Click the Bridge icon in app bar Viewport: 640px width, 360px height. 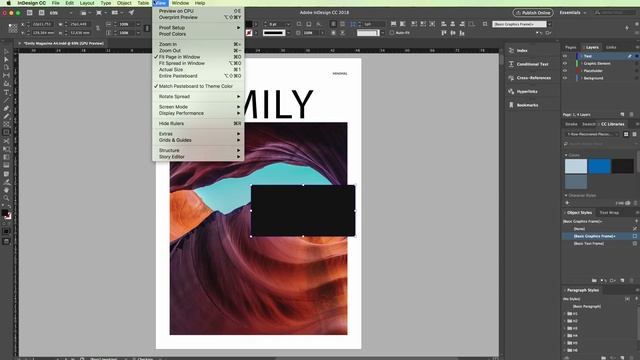click(29, 13)
